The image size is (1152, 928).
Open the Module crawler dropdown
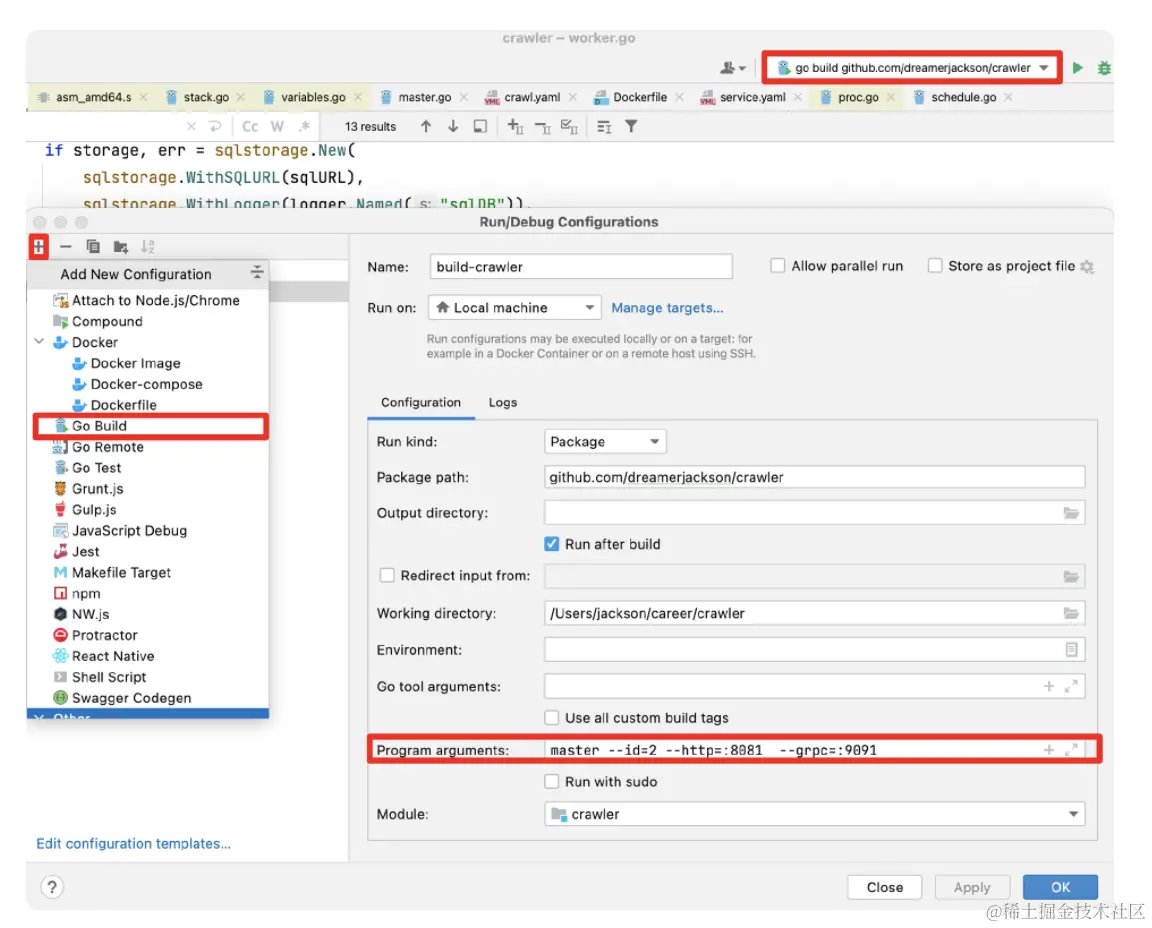click(814, 814)
